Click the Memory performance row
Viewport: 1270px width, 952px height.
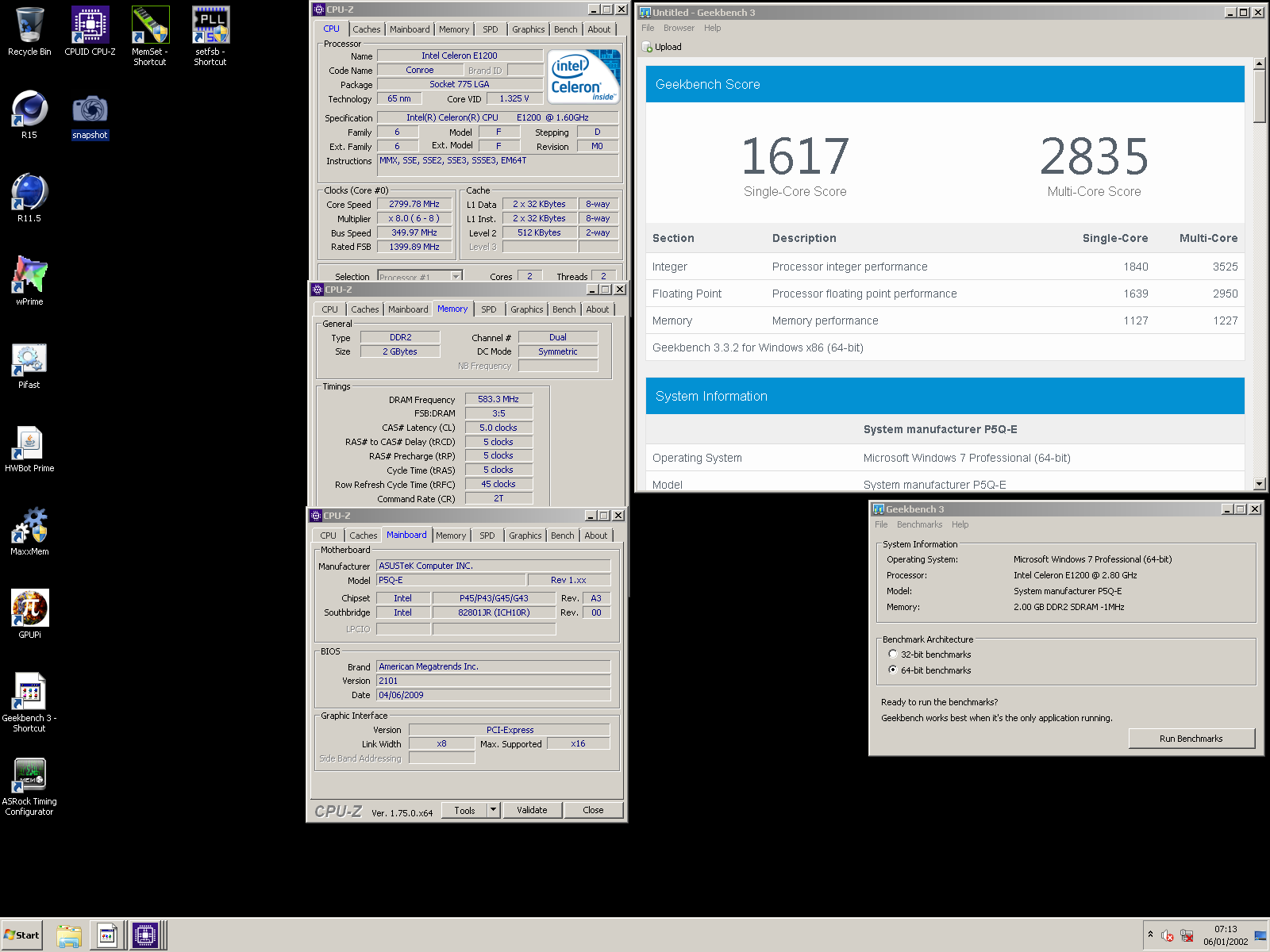[945, 321]
